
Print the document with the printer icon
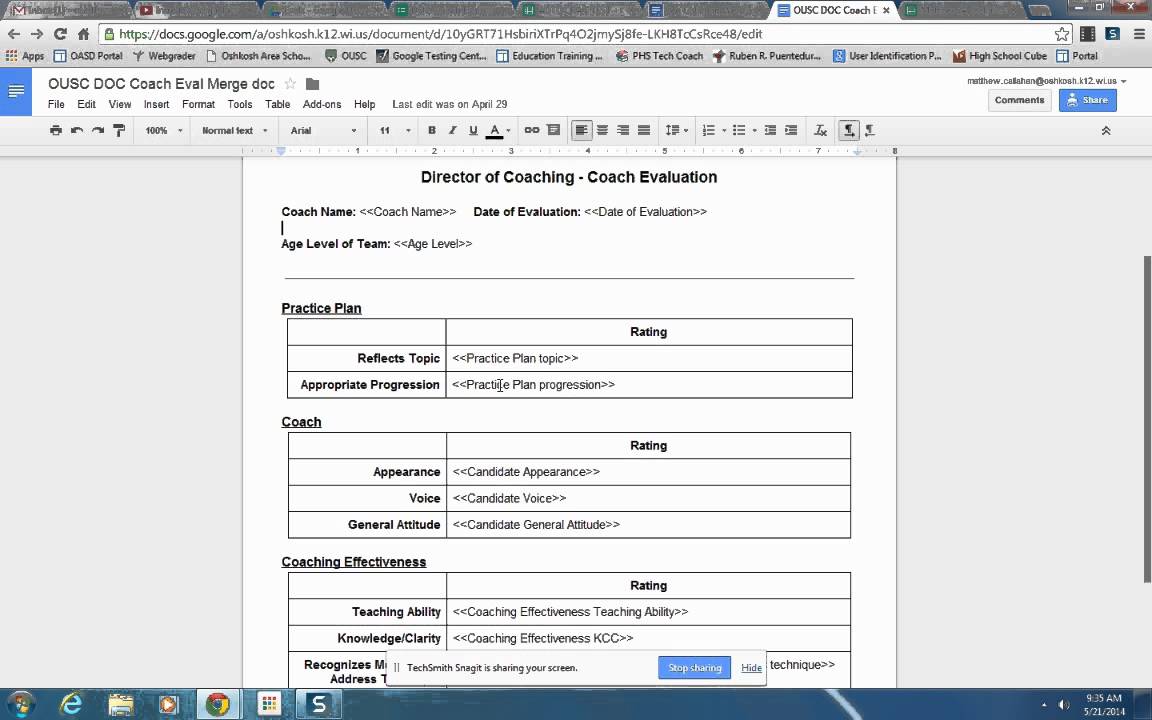56,130
